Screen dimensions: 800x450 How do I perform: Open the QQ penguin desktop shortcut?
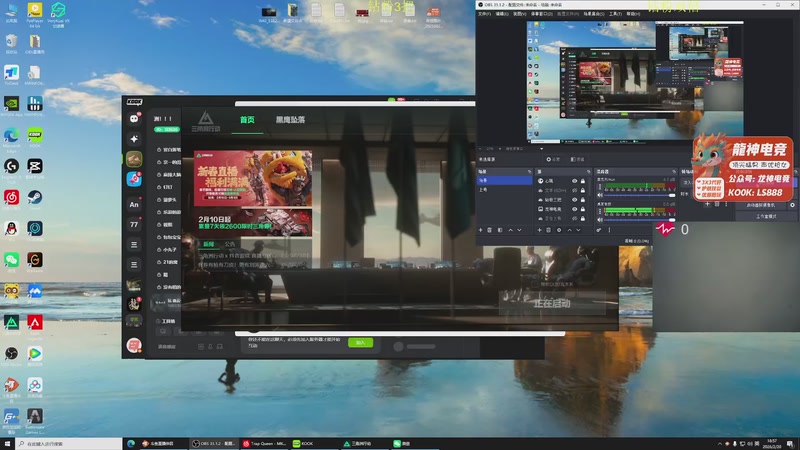coord(11,230)
